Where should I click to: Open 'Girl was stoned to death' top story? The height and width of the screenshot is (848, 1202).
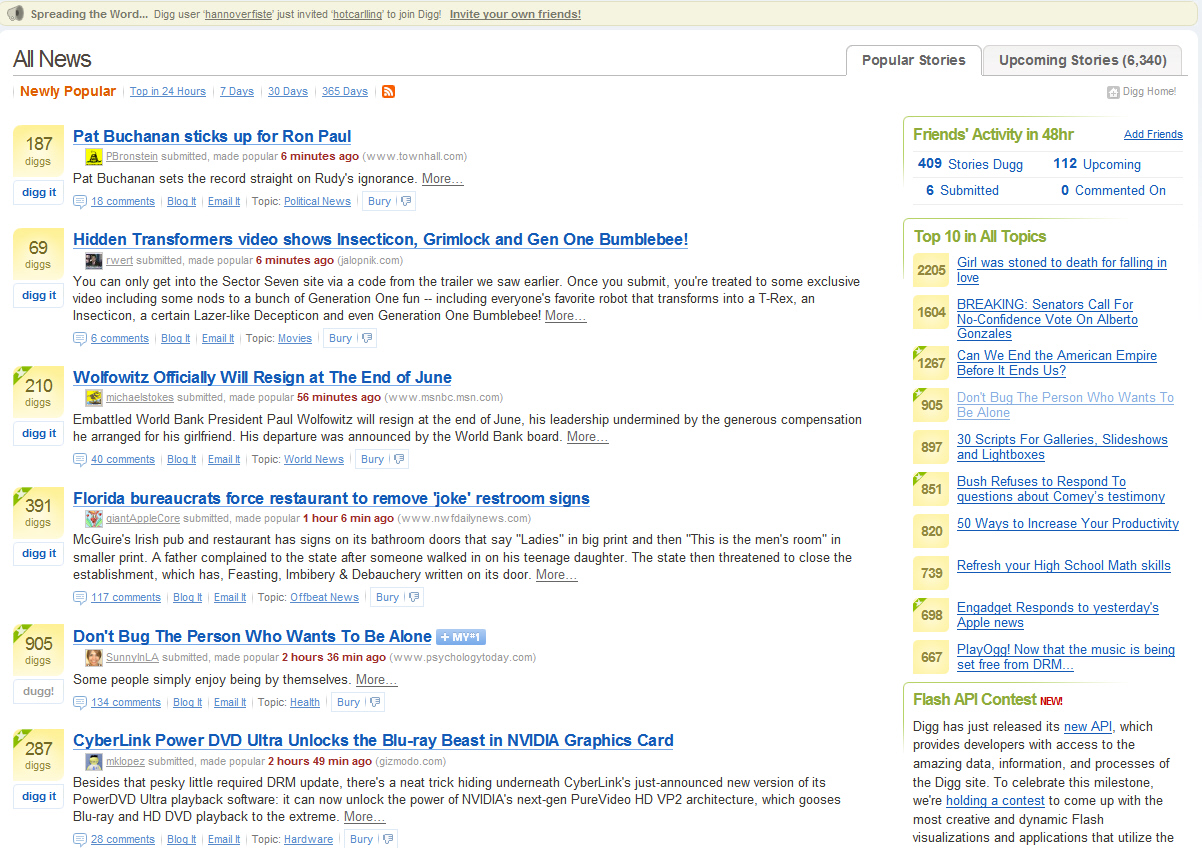pos(1062,270)
